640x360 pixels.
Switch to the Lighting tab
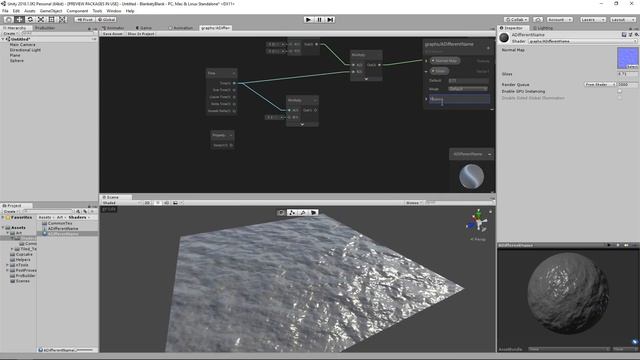point(543,28)
